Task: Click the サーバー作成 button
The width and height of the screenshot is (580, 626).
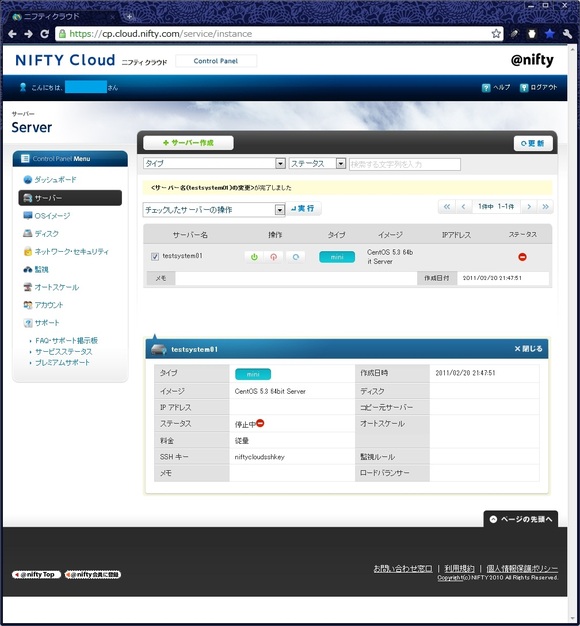Action: point(188,143)
